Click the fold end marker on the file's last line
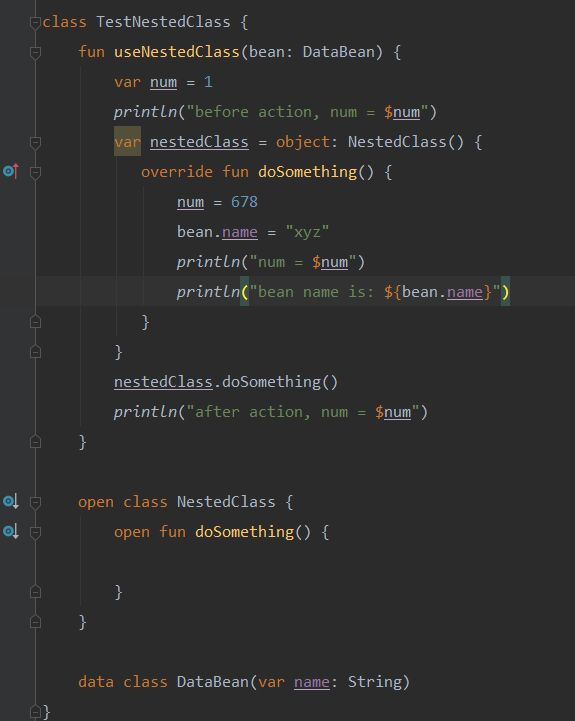The height and width of the screenshot is (721, 575). coord(35,712)
